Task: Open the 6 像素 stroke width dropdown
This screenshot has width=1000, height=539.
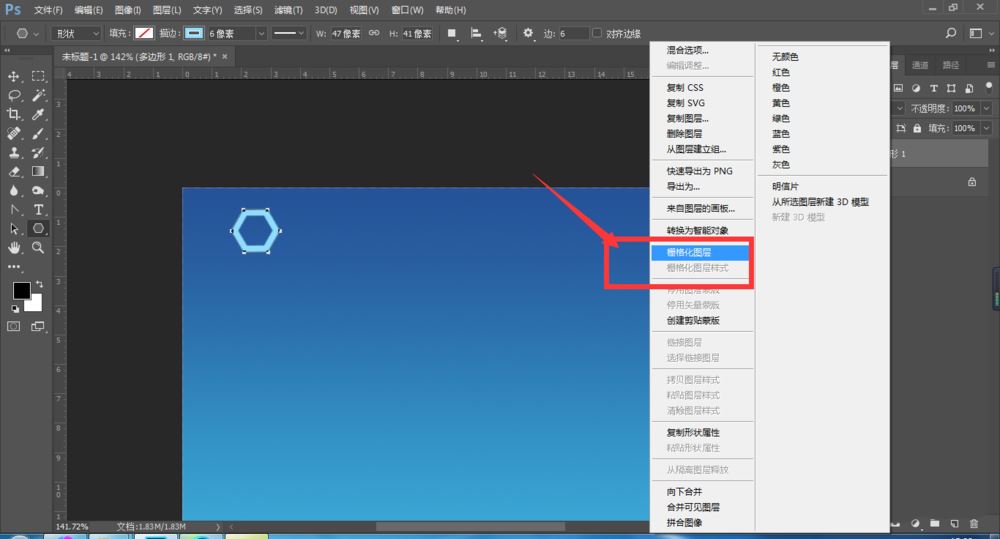Action: [x=261, y=33]
